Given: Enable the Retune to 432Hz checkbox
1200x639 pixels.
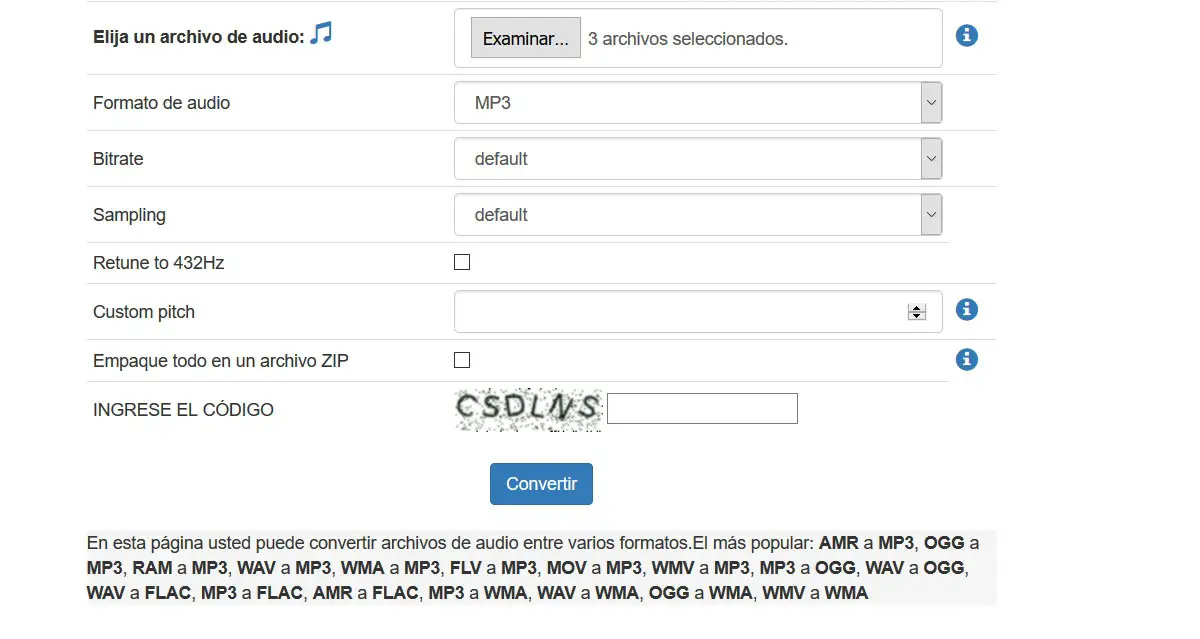Looking at the screenshot, I should 462,263.
